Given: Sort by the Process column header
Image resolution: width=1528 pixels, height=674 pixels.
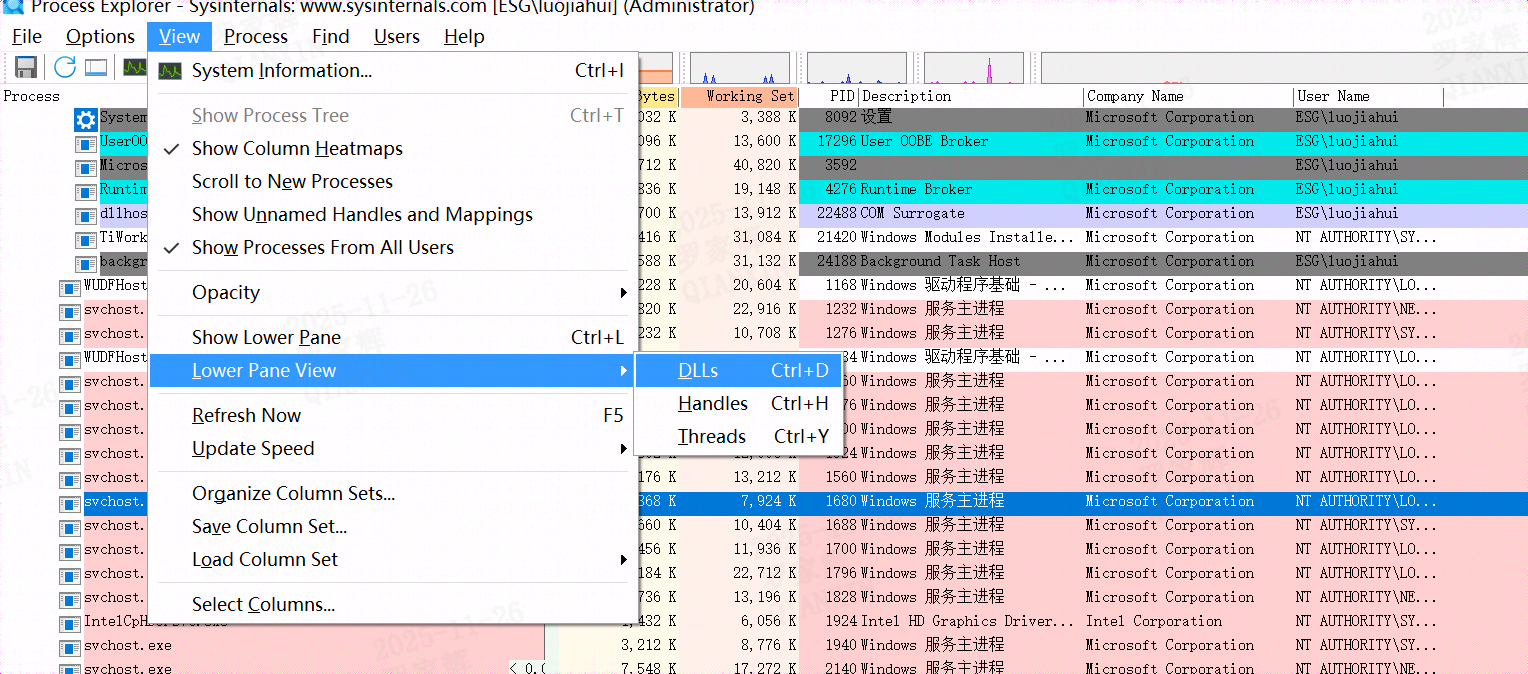Looking at the screenshot, I should (32, 96).
